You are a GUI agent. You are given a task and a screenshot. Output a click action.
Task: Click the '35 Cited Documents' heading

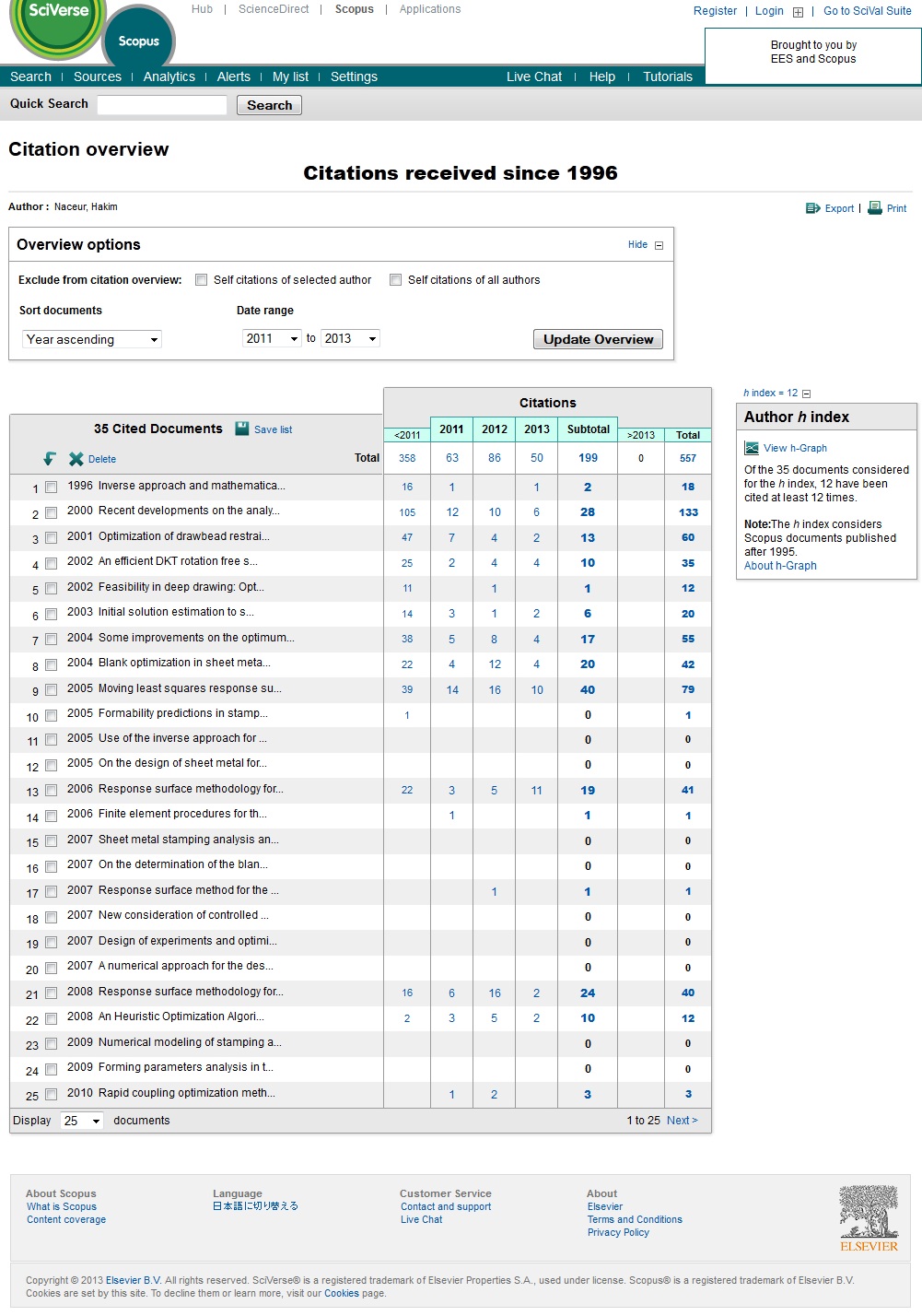158,429
